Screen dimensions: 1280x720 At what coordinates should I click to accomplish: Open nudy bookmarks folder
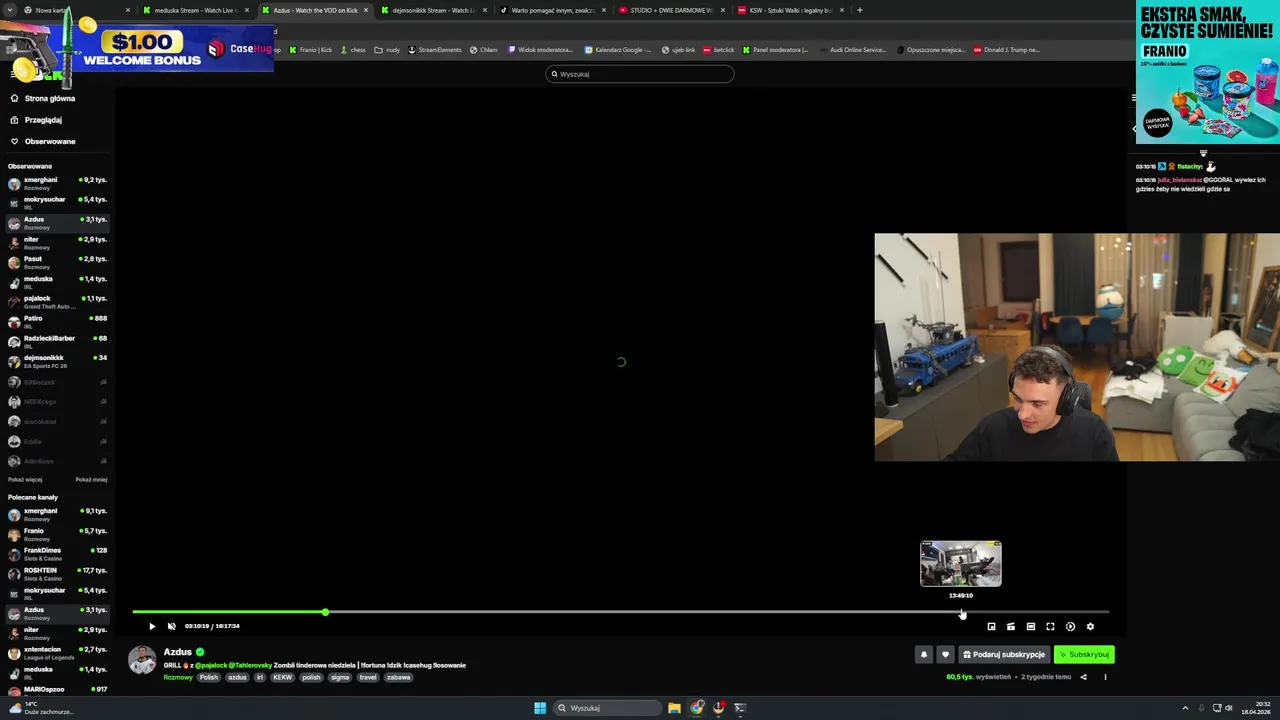[387, 50]
